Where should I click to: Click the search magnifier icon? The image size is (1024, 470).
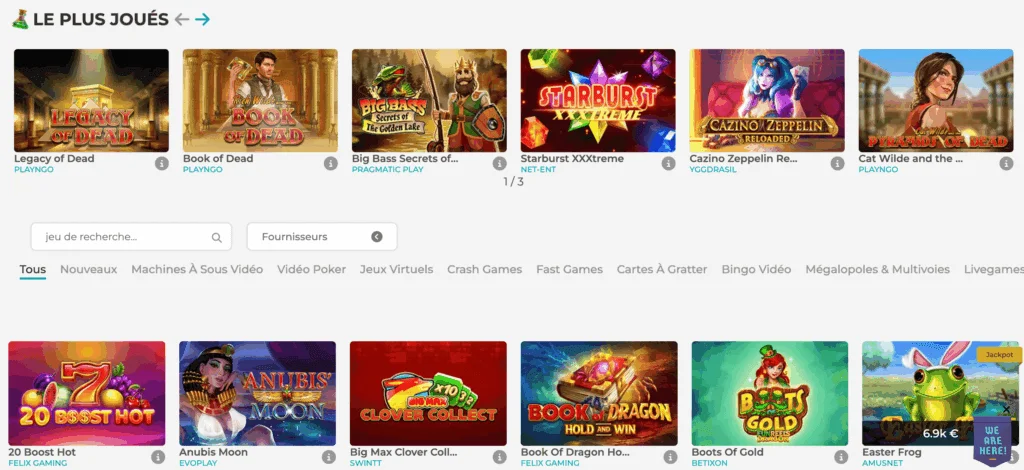(217, 238)
